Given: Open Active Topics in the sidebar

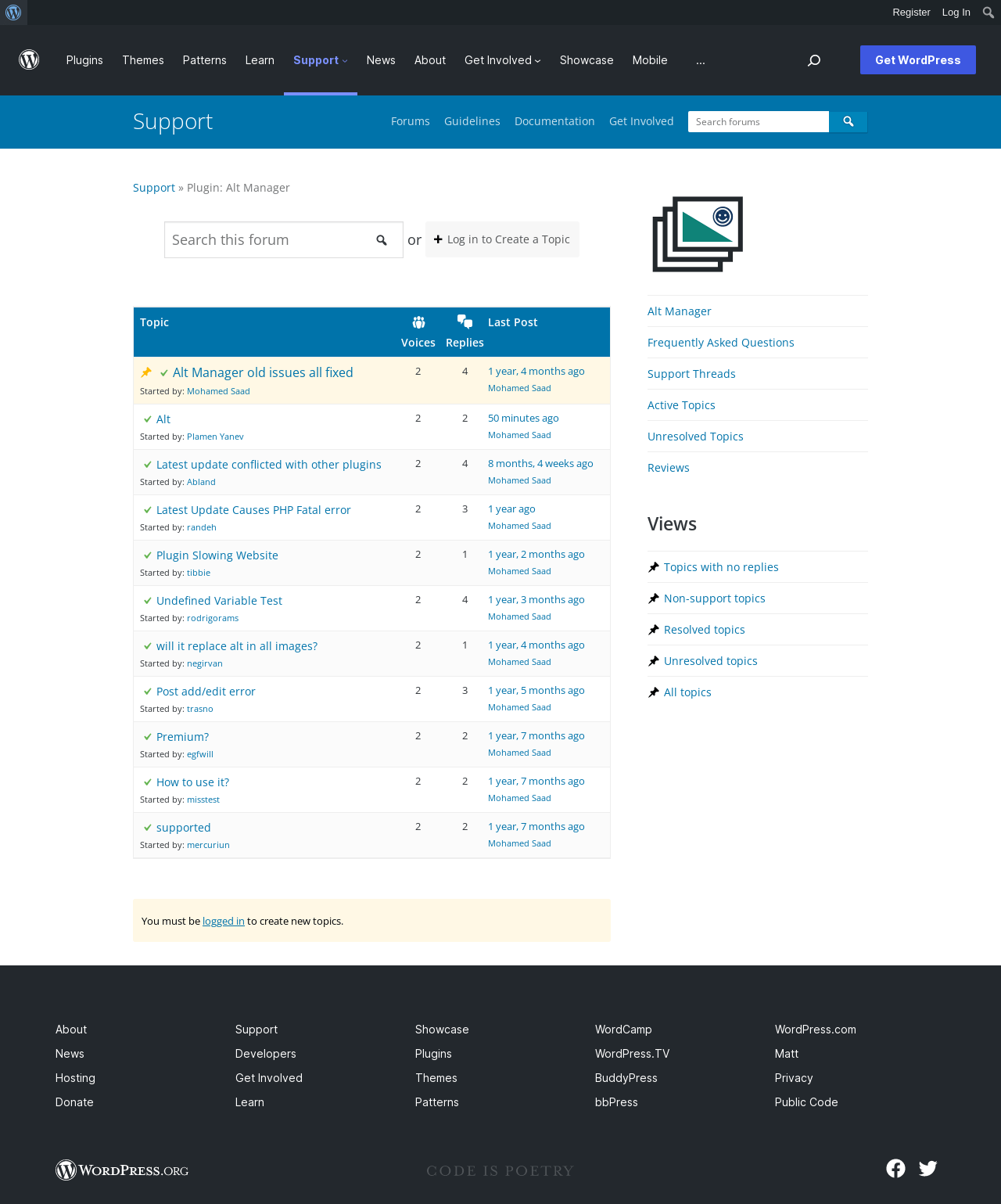Looking at the screenshot, I should click(681, 405).
